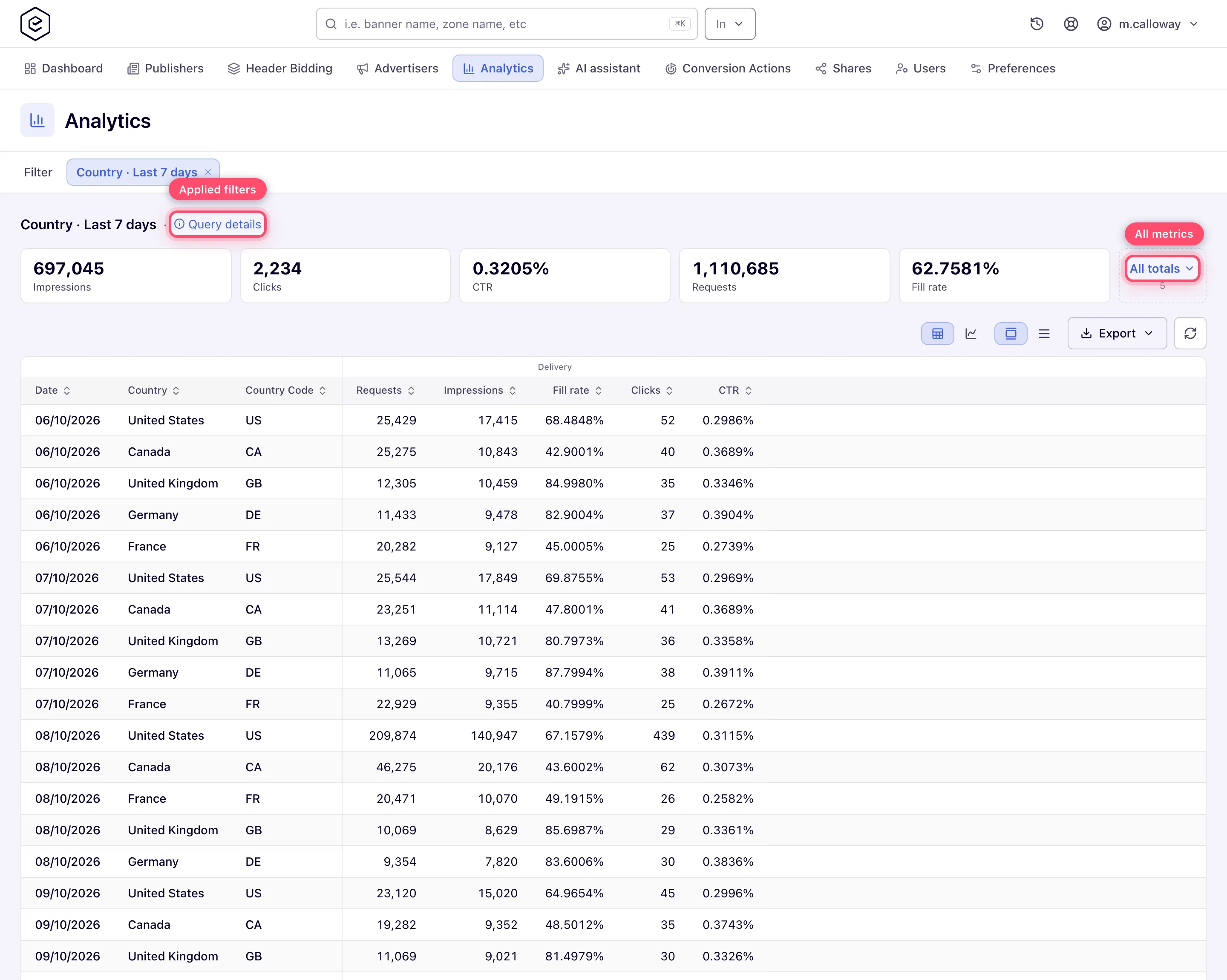The height and width of the screenshot is (980, 1227).
Task: Select the 209,874 requests cell
Action: coord(393,735)
